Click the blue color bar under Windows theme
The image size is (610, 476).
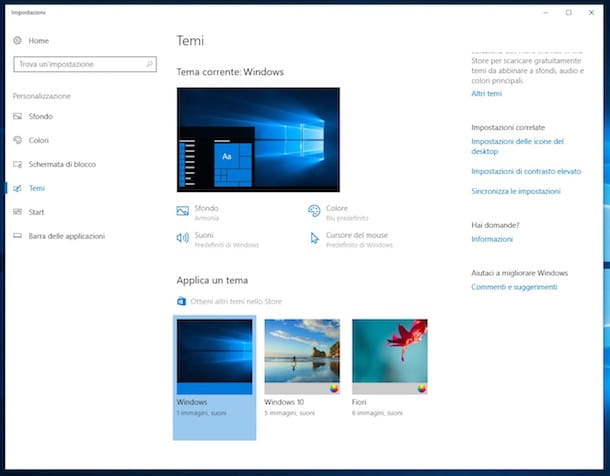pyautogui.click(x=214, y=388)
